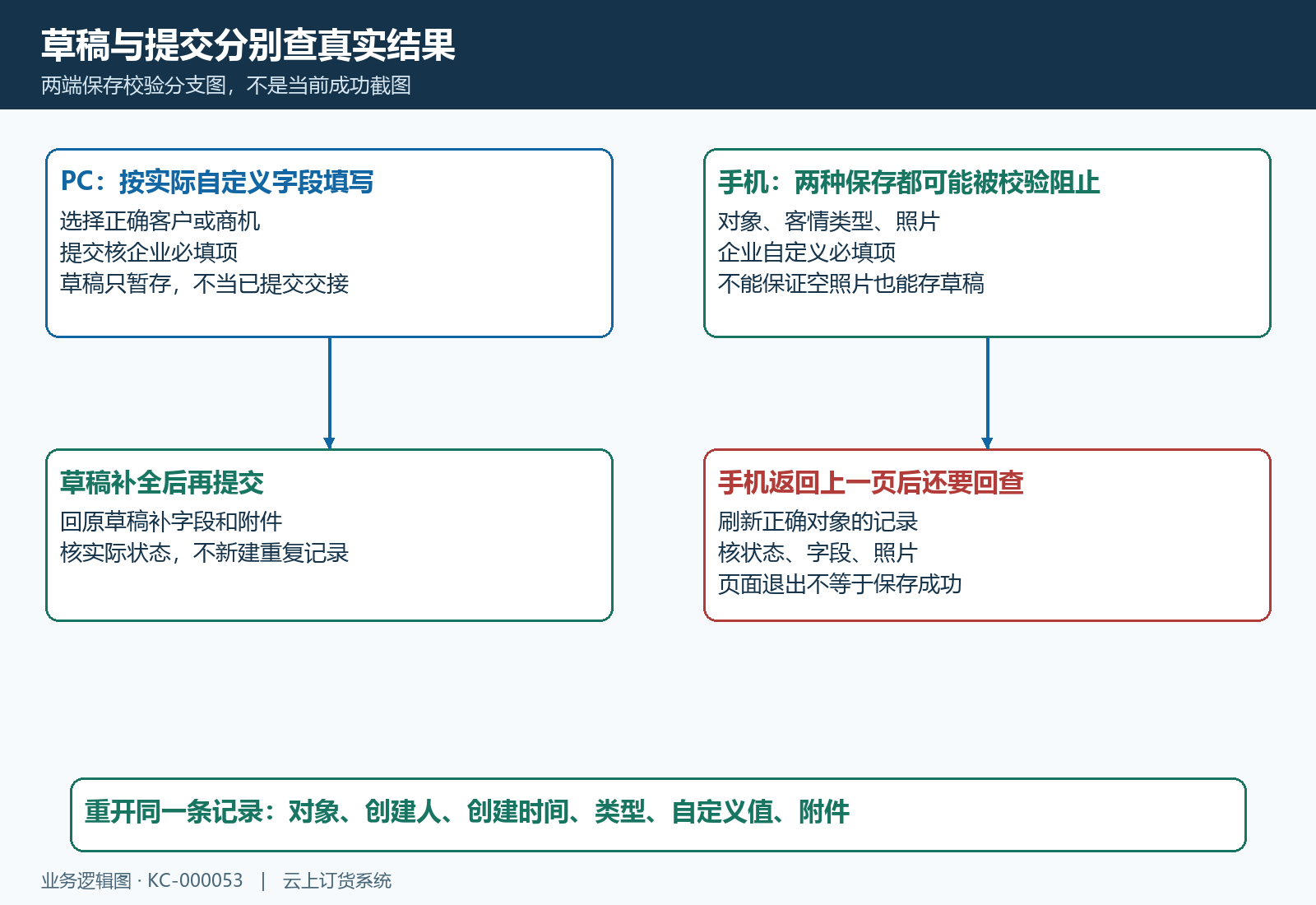This screenshot has height=905, width=1316.
Task: Click heading "PC：按实际自定义字段填写"
Action: (217, 182)
